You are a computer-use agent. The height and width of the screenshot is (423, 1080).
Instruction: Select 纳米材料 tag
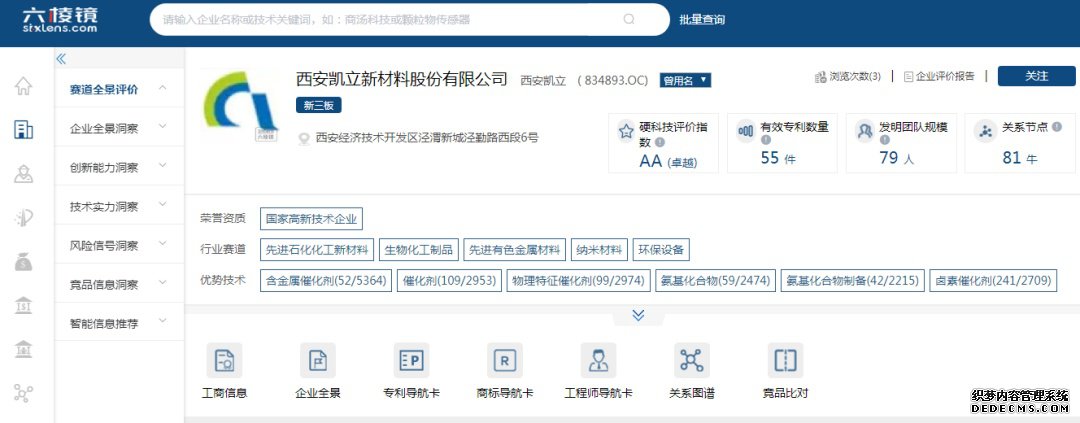tap(599, 249)
